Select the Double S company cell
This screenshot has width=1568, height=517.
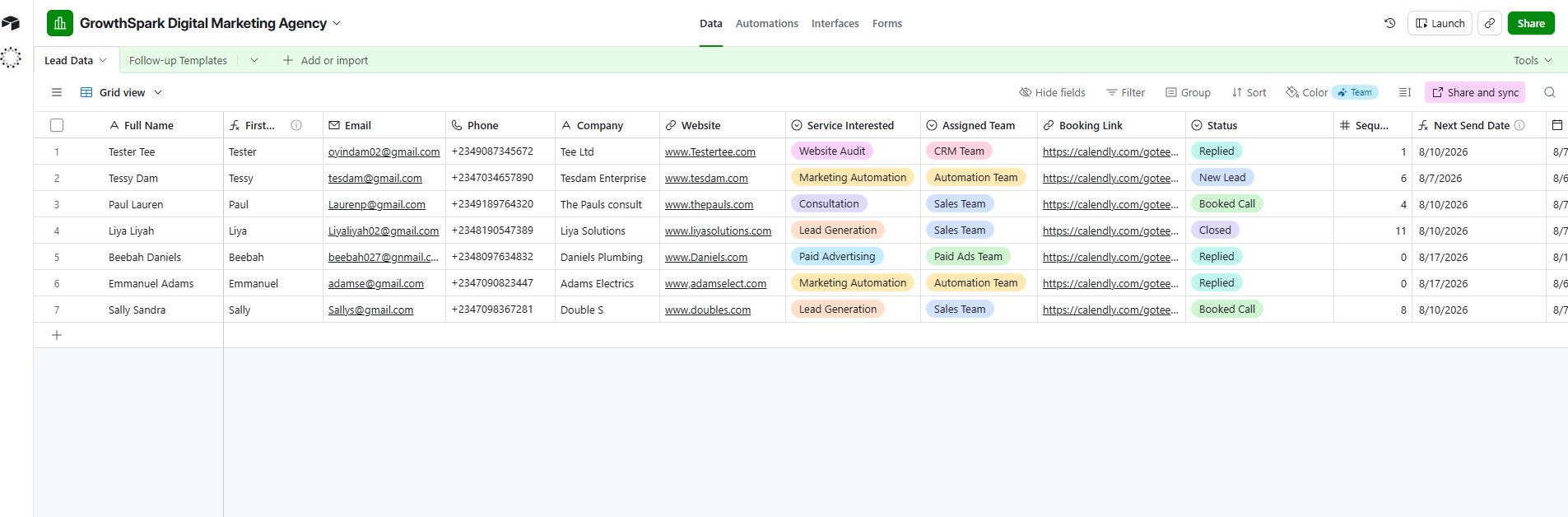[607, 310]
